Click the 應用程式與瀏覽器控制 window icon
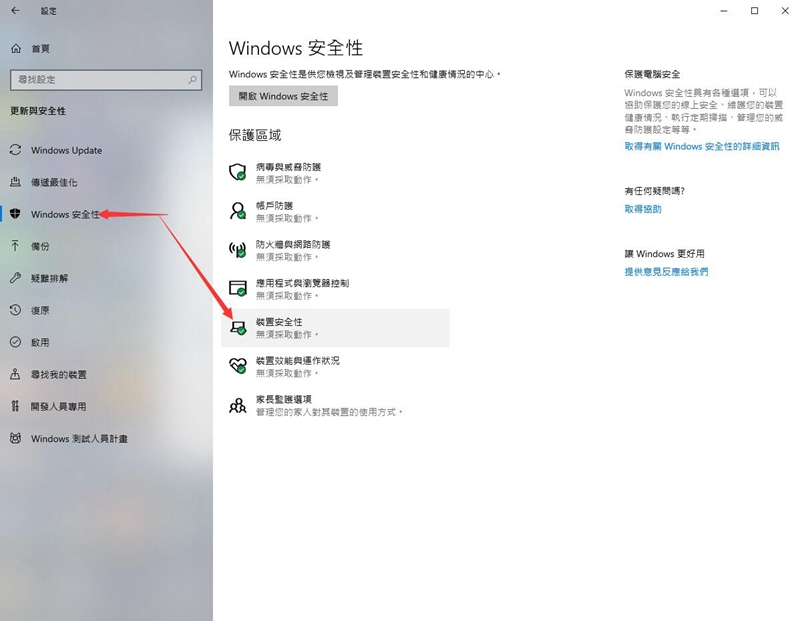Viewport: 800px width, 621px height. coord(238,288)
